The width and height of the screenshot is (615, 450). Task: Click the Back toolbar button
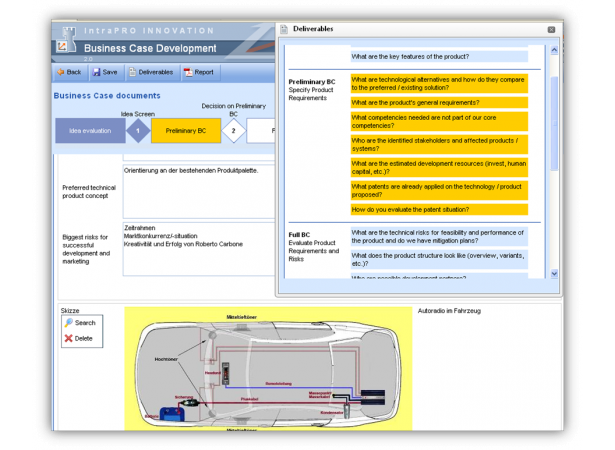point(69,72)
